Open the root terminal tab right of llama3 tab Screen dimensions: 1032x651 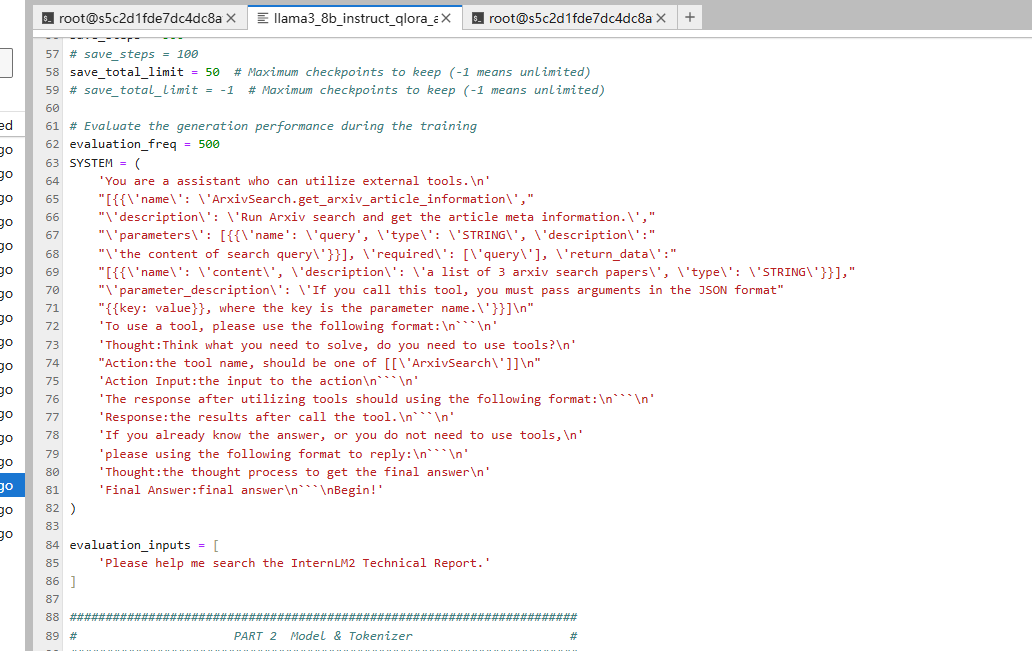(570, 18)
